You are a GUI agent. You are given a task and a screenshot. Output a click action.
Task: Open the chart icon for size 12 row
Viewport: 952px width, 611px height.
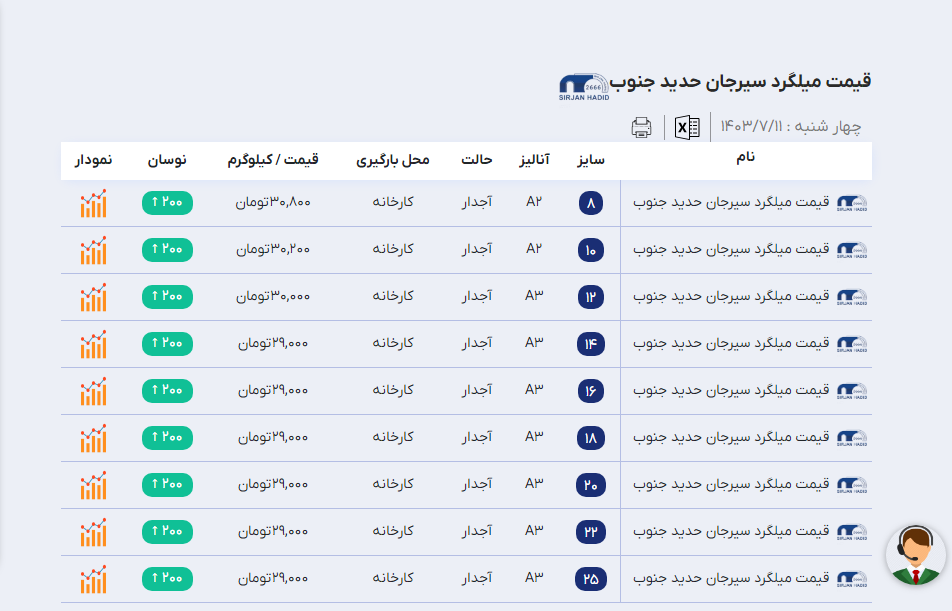coord(93,297)
